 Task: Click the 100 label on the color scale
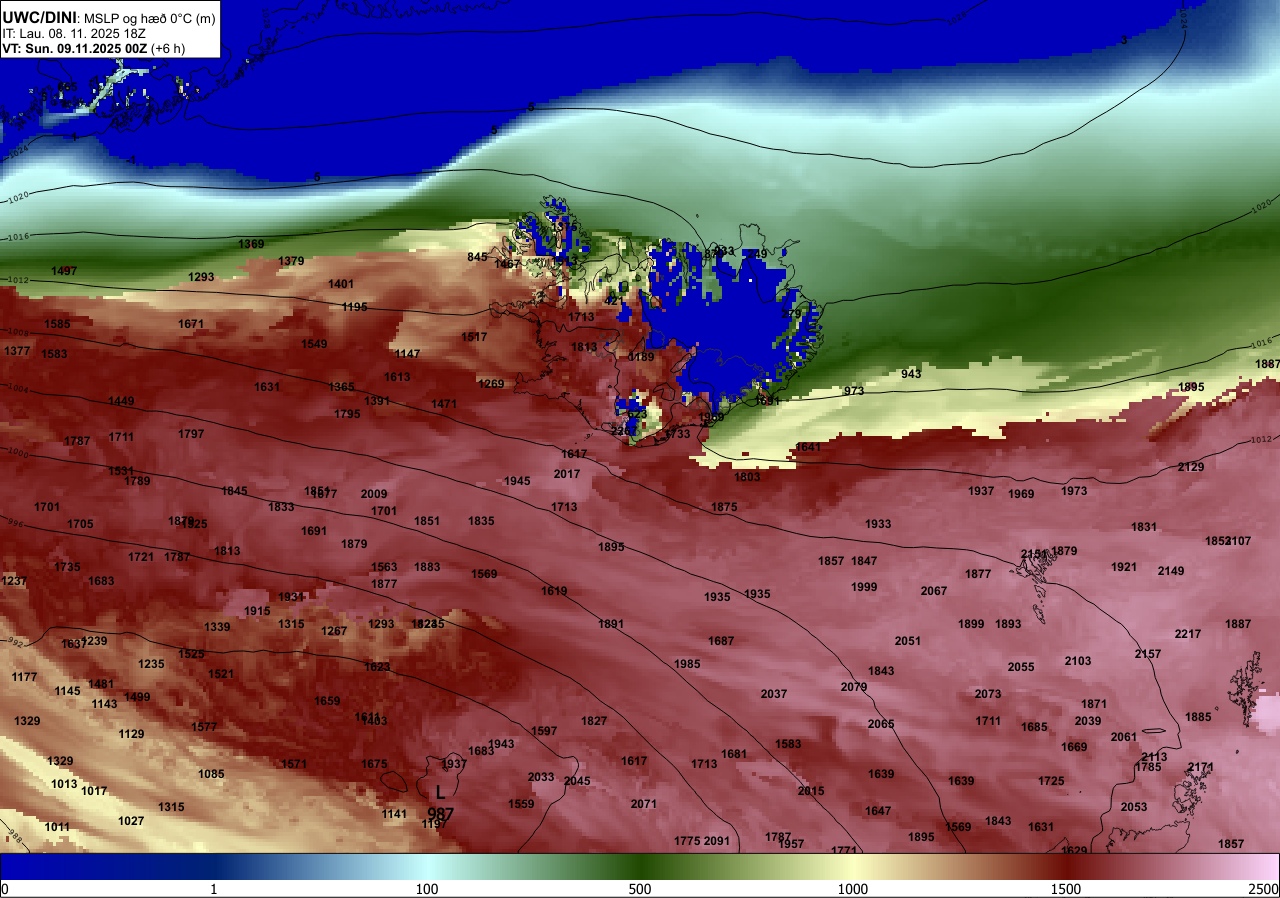[427, 889]
